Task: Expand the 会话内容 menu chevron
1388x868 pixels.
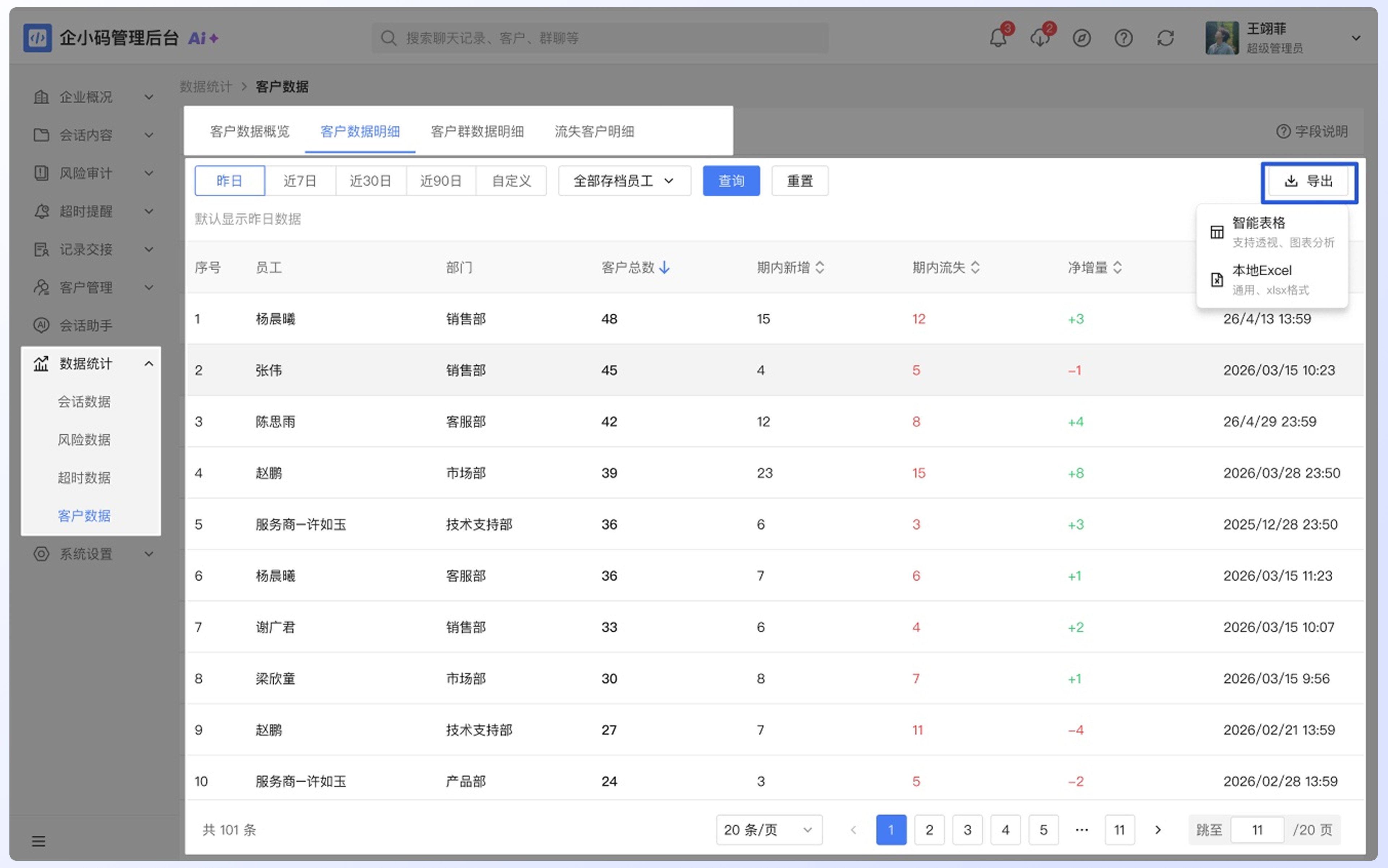Action: pyautogui.click(x=149, y=135)
